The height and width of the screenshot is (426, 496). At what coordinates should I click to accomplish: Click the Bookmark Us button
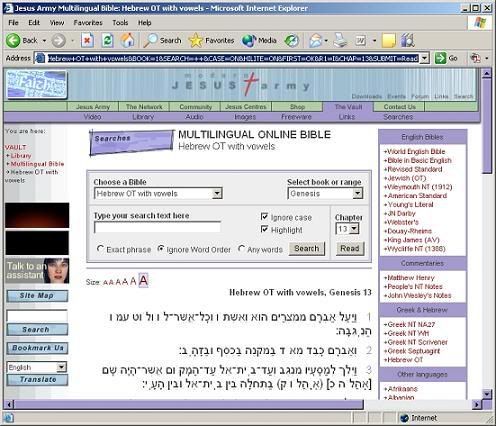pyautogui.click(x=37, y=348)
